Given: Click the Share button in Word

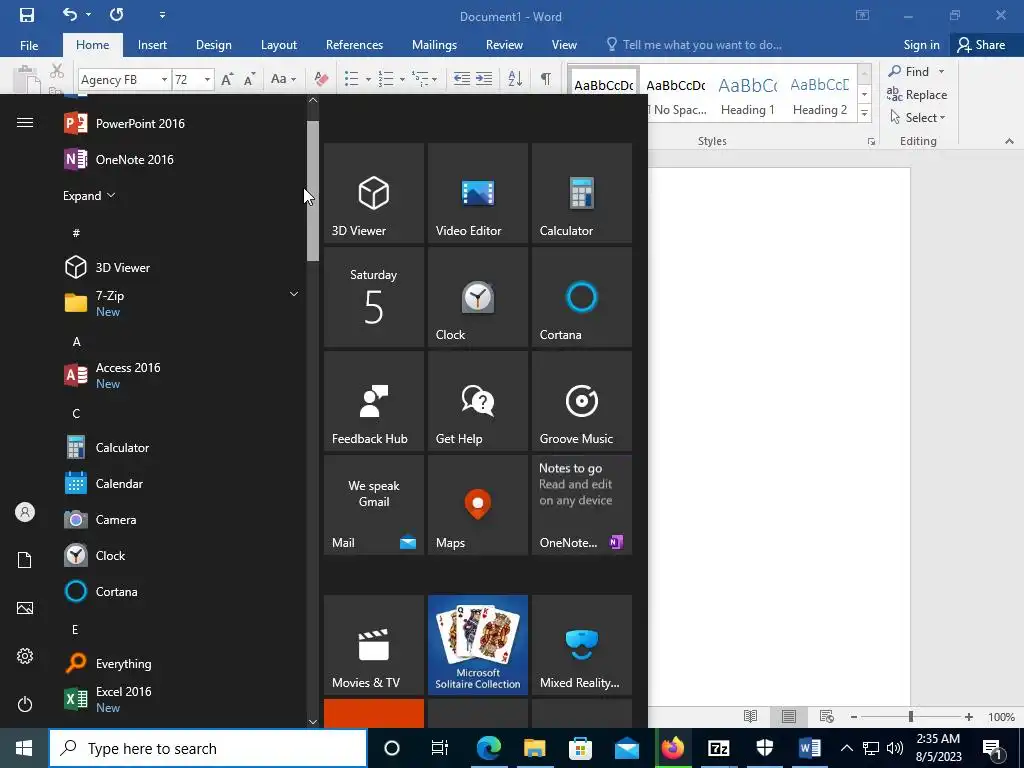Looking at the screenshot, I should pos(981,45).
